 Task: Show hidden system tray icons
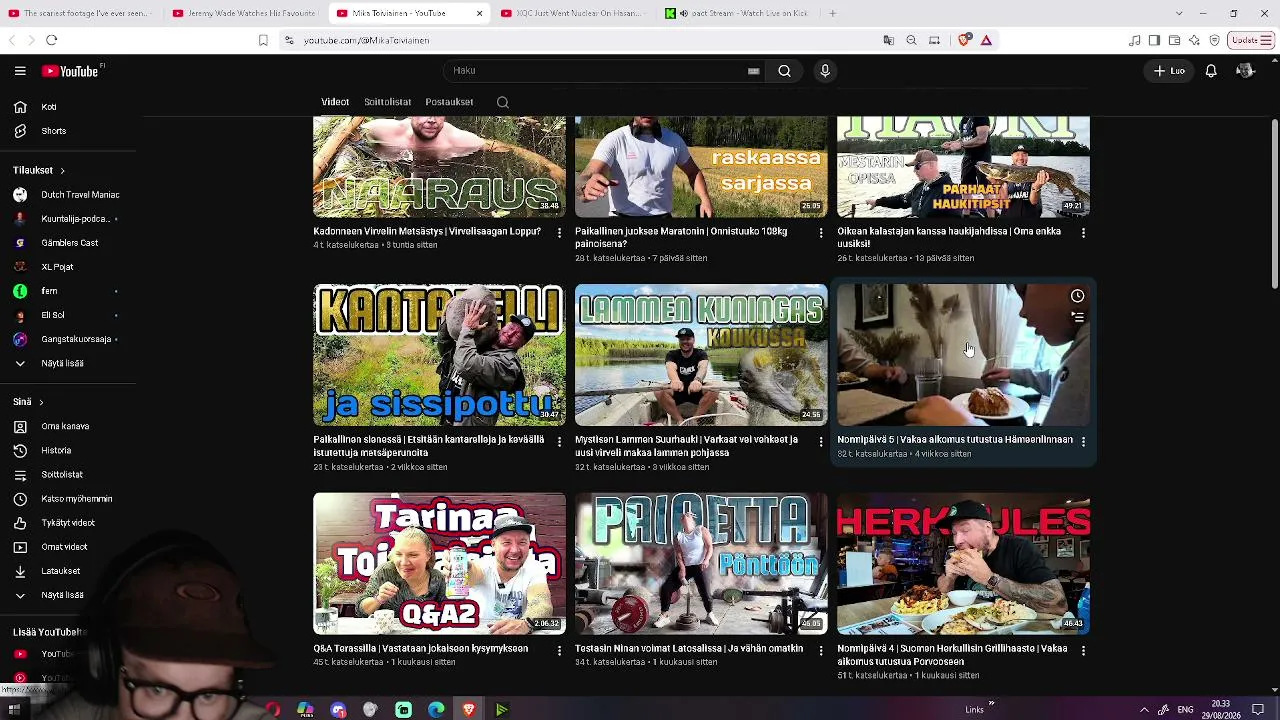[x=1144, y=710]
